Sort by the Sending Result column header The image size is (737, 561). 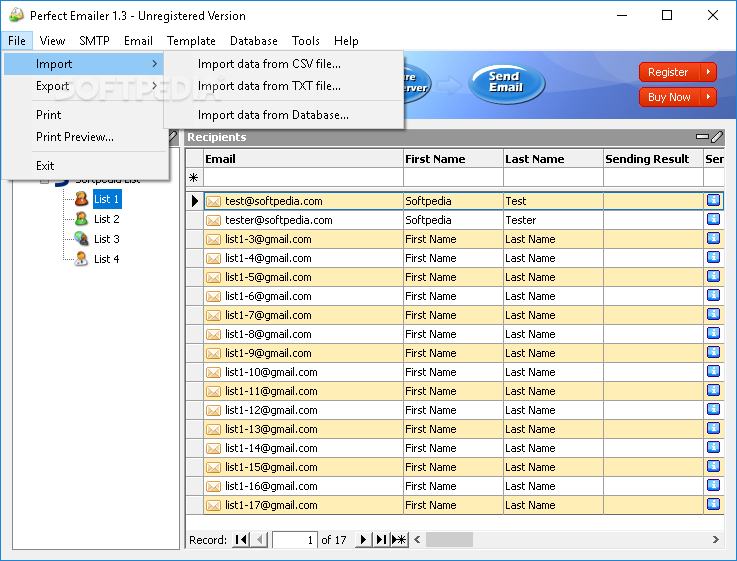coord(653,159)
